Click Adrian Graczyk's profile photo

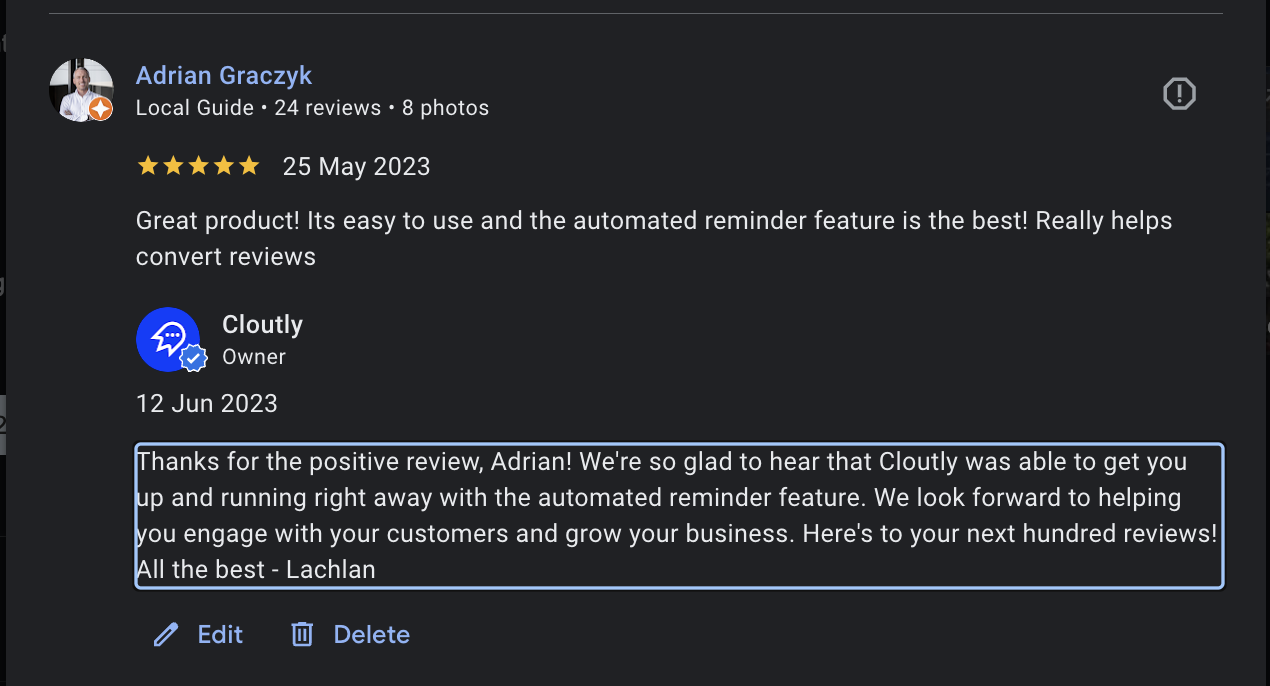coord(81,90)
